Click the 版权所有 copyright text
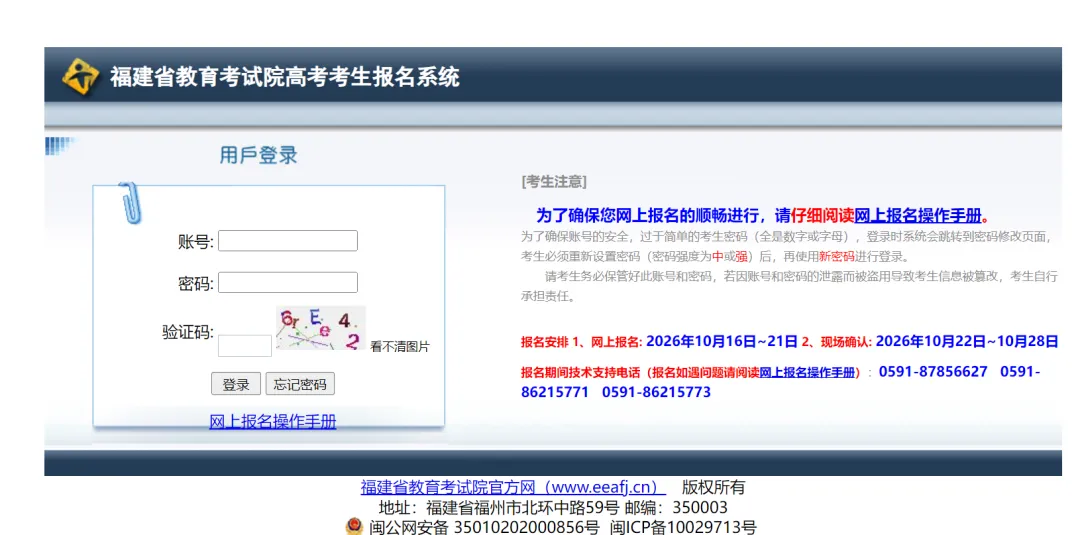Image resolution: width=1080 pixels, height=535 pixels. pos(714,487)
